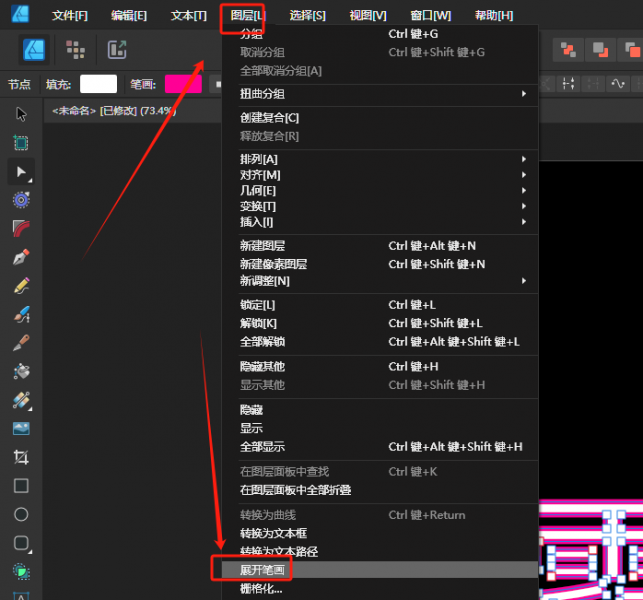643x600 pixels.
Task: Click the <未命名> [已修改] document tab
Action: [114, 111]
